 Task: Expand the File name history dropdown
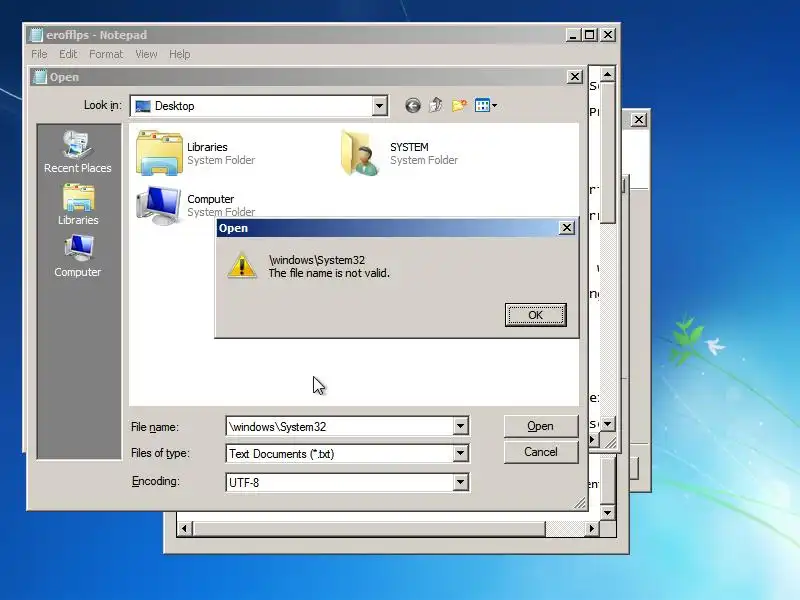coord(460,426)
